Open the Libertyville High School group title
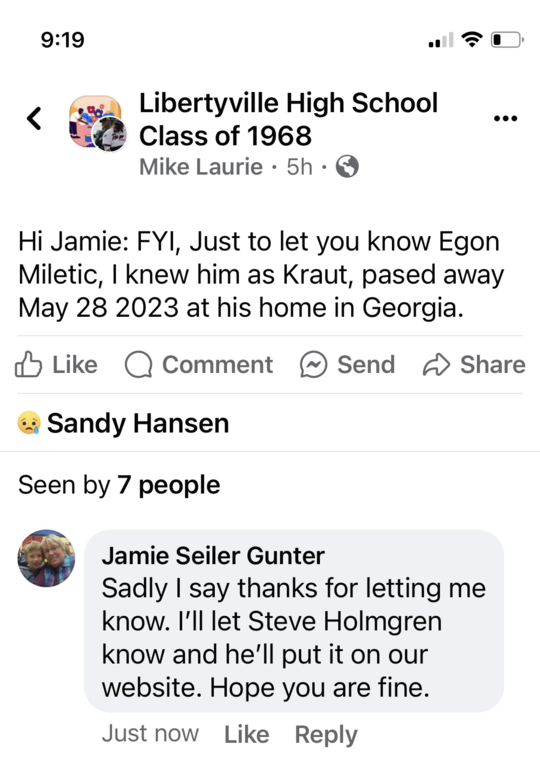540x780 pixels. (x=288, y=119)
